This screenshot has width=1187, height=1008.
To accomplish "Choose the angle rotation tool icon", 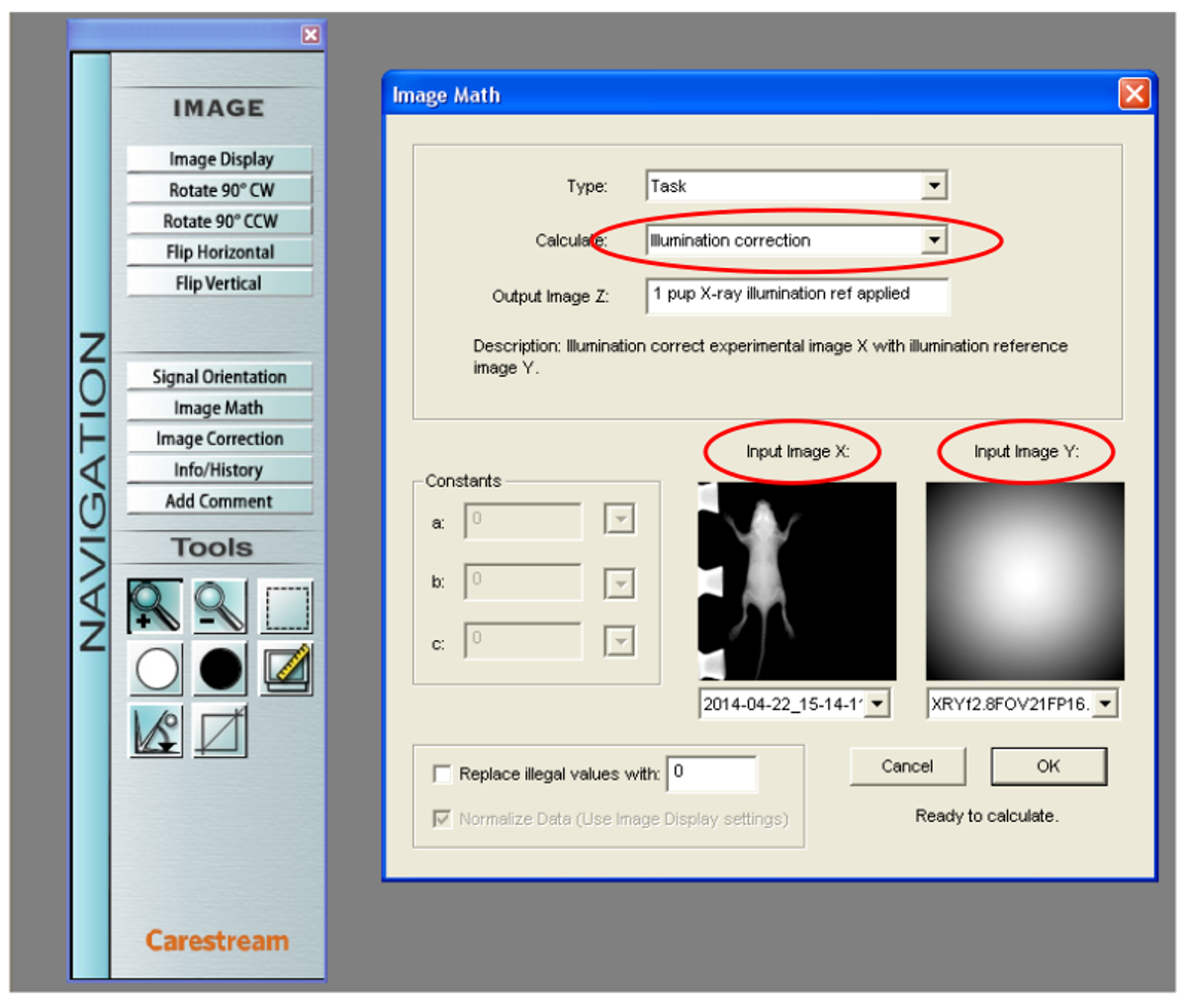I will (155, 732).
